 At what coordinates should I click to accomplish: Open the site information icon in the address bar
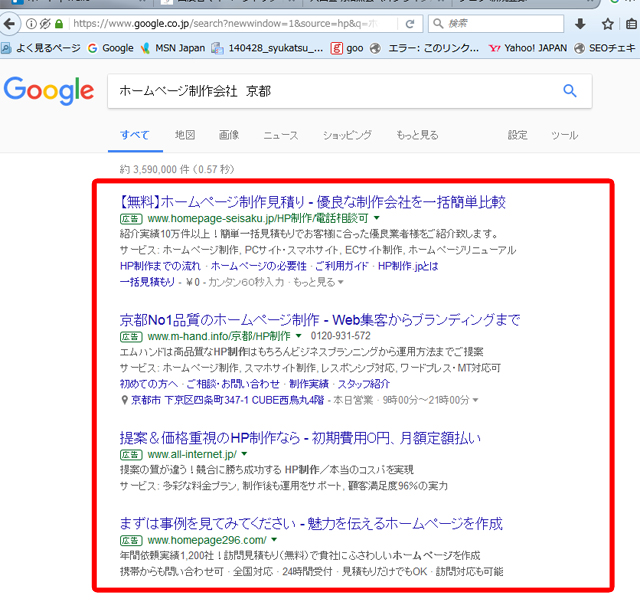click(x=31, y=24)
